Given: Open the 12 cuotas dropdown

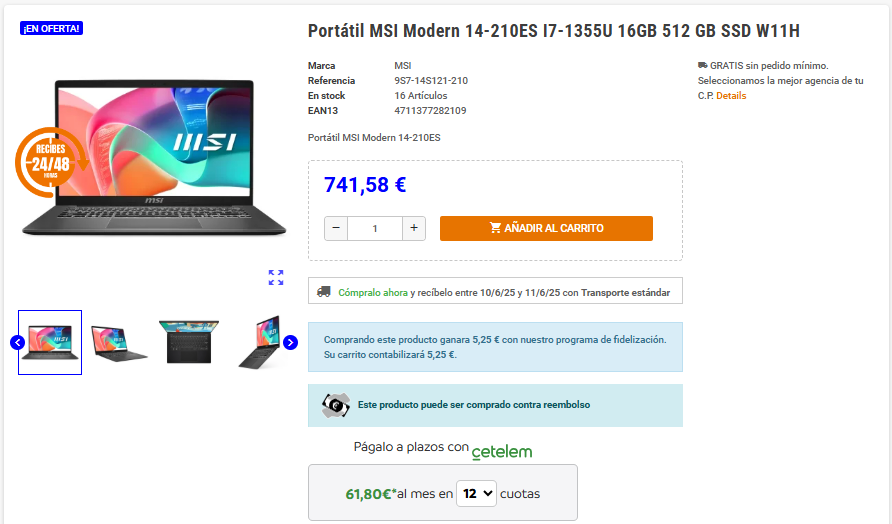Looking at the screenshot, I should coord(477,493).
